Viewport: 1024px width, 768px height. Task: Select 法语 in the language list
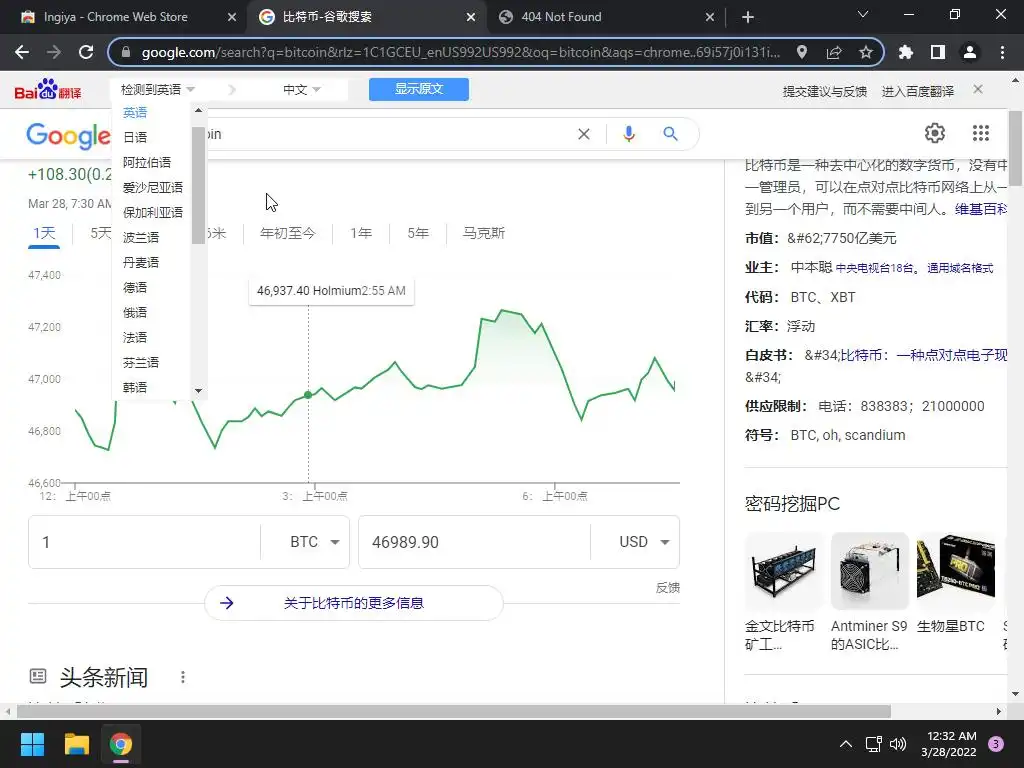point(135,337)
